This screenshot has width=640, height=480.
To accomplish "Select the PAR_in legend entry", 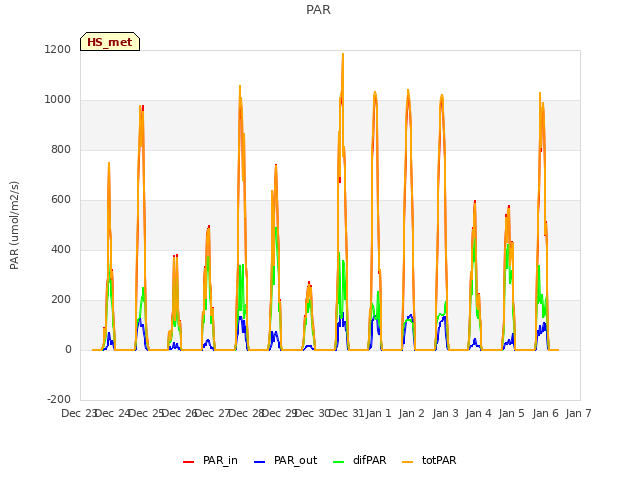I will pyautogui.click(x=210, y=461).
